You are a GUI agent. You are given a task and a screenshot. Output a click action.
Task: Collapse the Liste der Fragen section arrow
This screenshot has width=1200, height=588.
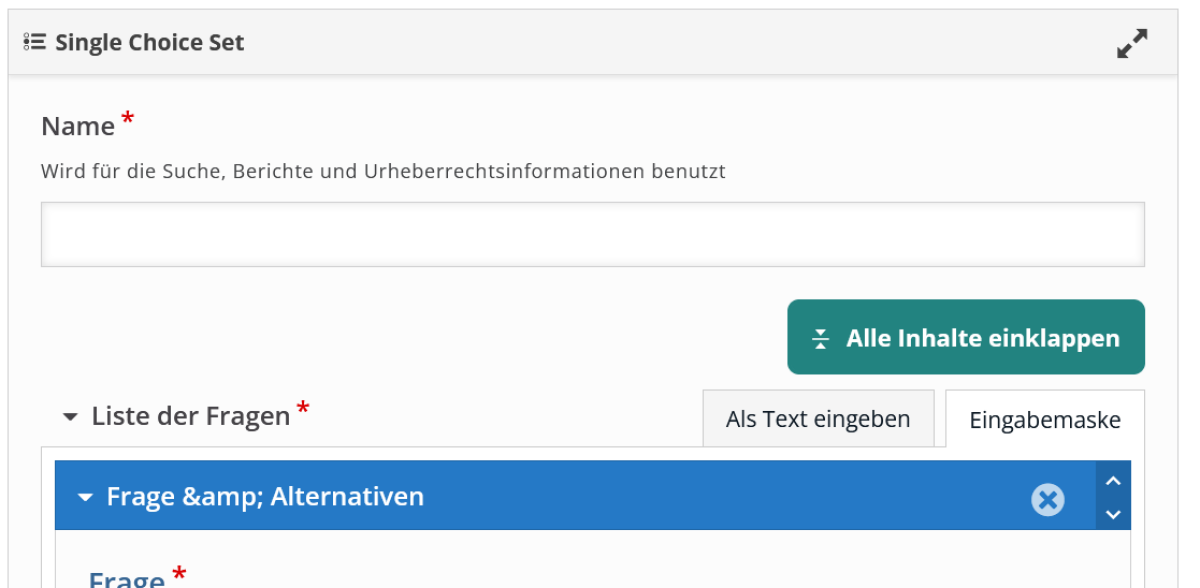pyautogui.click(x=70, y=417)
